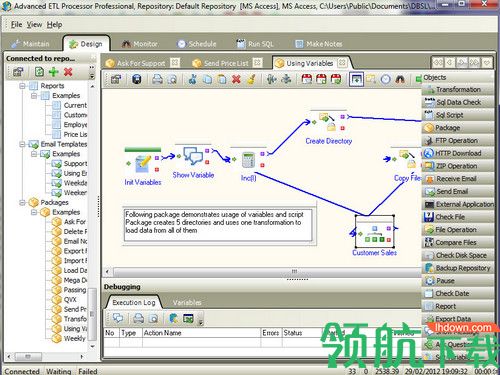Image resolution: width=500 pixels, height=375 pixels.
Task: Switch to the Maintain tab
Action: coord(30,44)
